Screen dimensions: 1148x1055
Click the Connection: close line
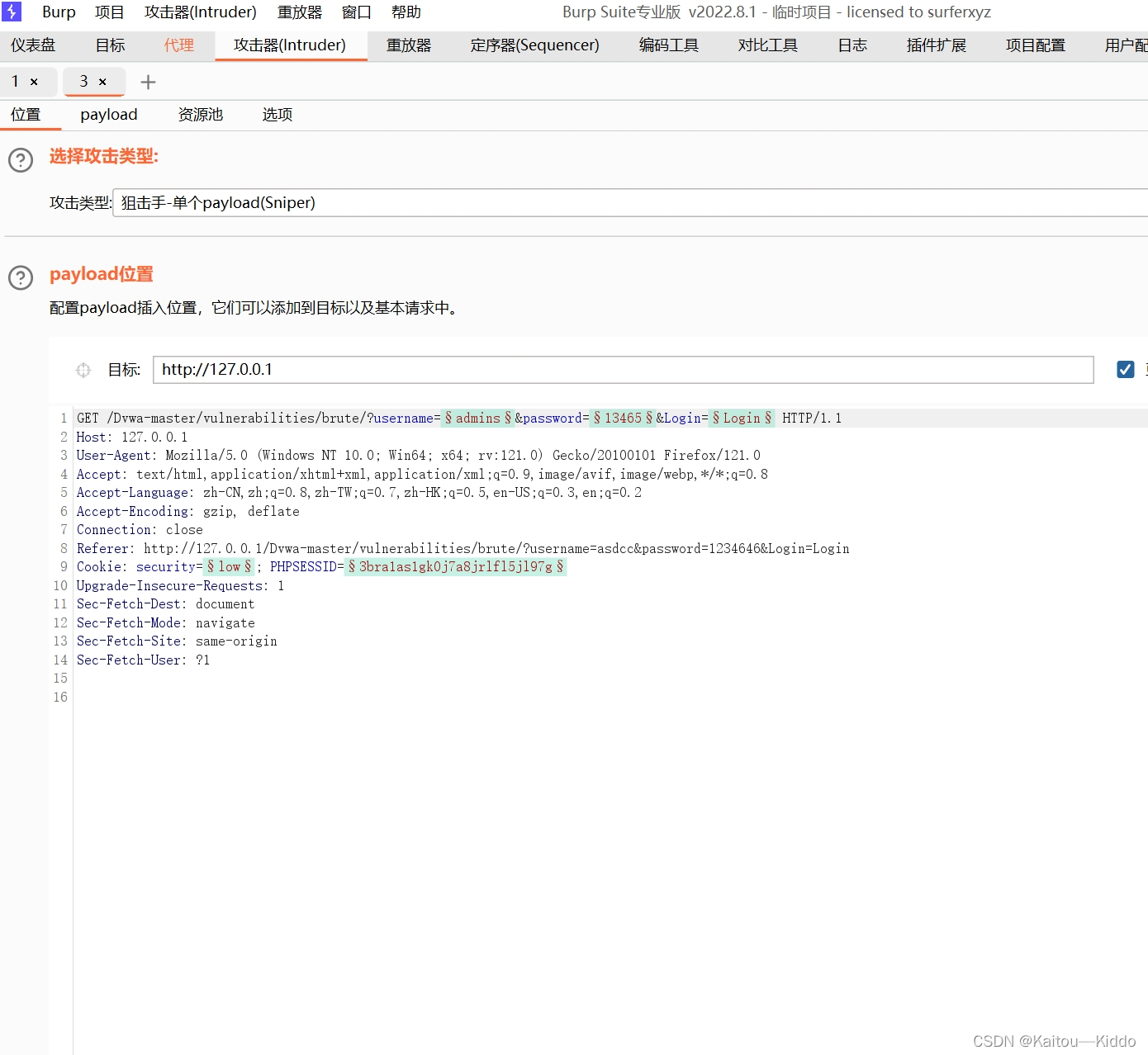[140, 530]
